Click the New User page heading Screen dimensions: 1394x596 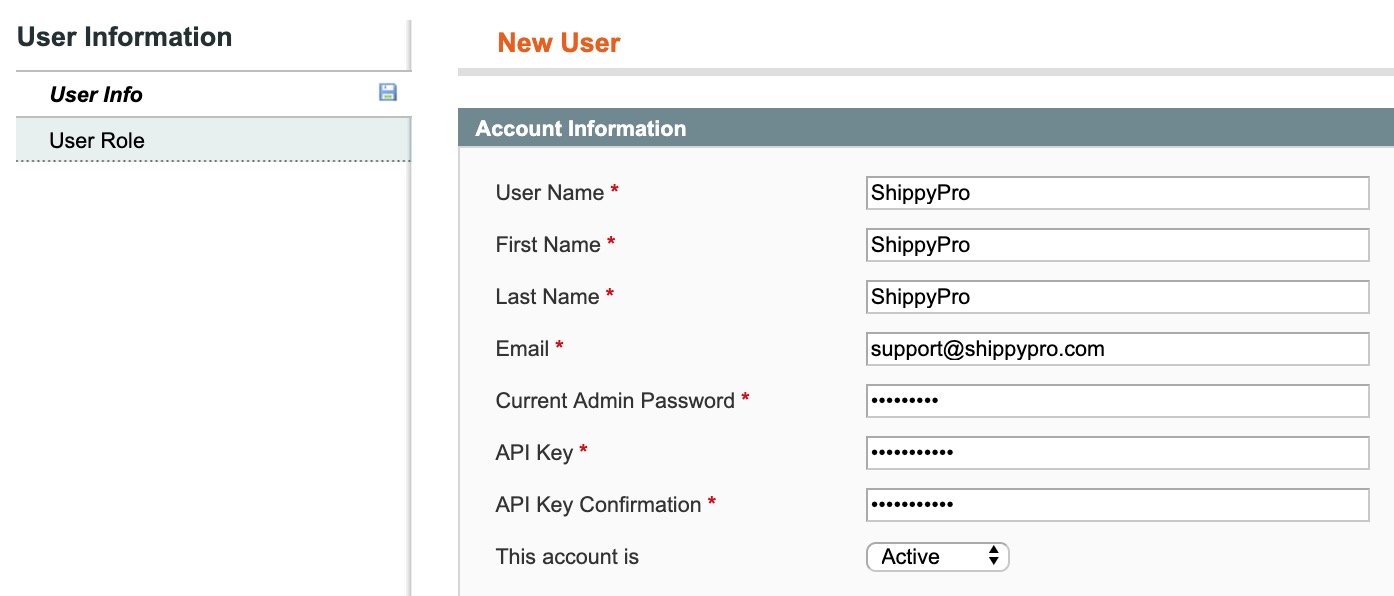point(559,43)
